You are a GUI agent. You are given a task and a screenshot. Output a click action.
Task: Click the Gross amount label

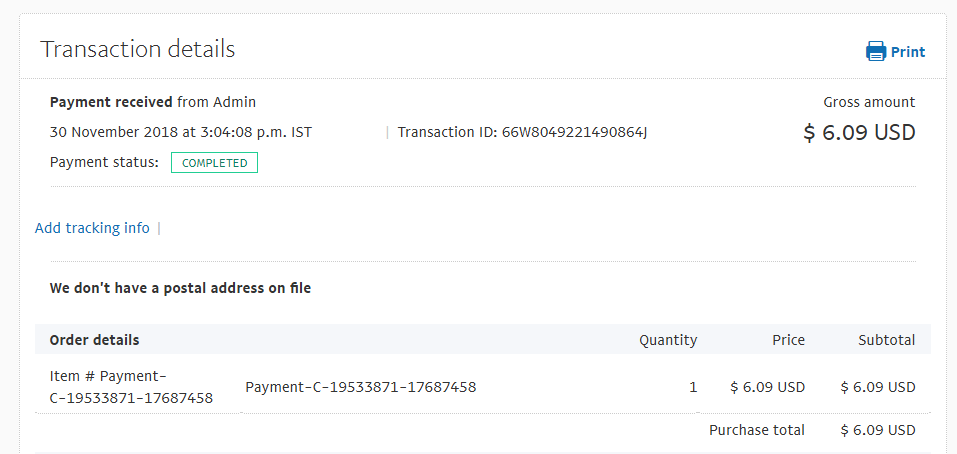pyautogui.click(x=869, y=103)
